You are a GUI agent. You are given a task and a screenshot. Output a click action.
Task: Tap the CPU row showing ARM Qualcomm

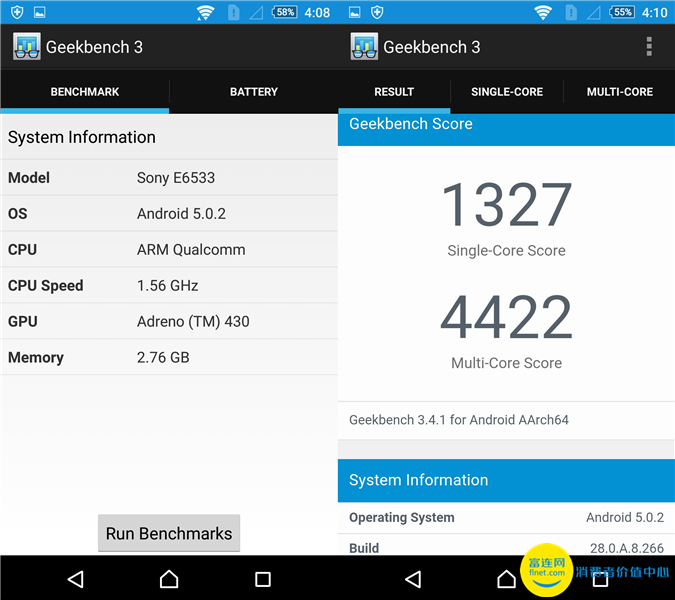pyautogui.click(x=169, y=249)
